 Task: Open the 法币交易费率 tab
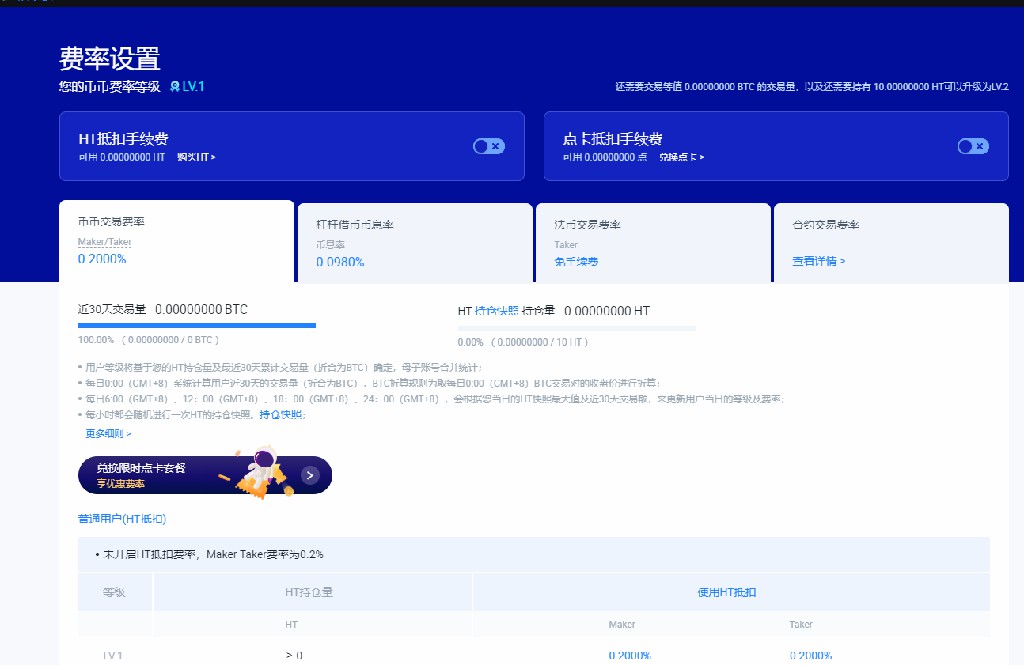click(652, 241)
